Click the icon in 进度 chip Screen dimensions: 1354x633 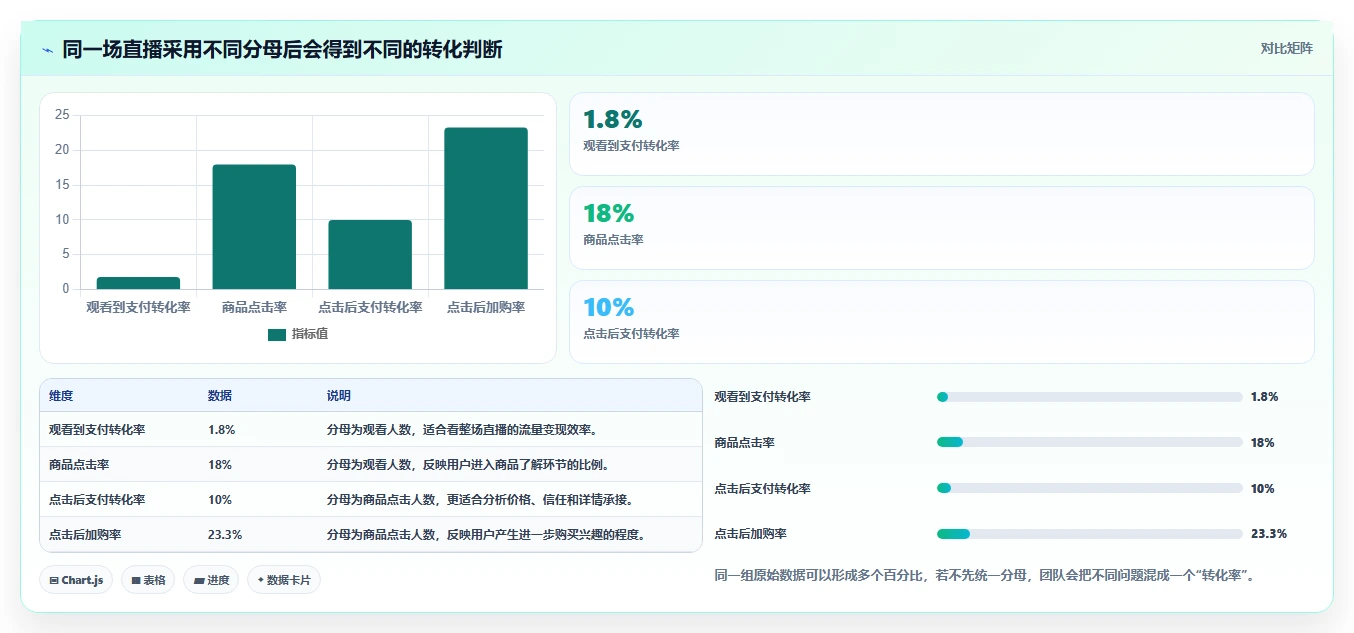point(198,580)
